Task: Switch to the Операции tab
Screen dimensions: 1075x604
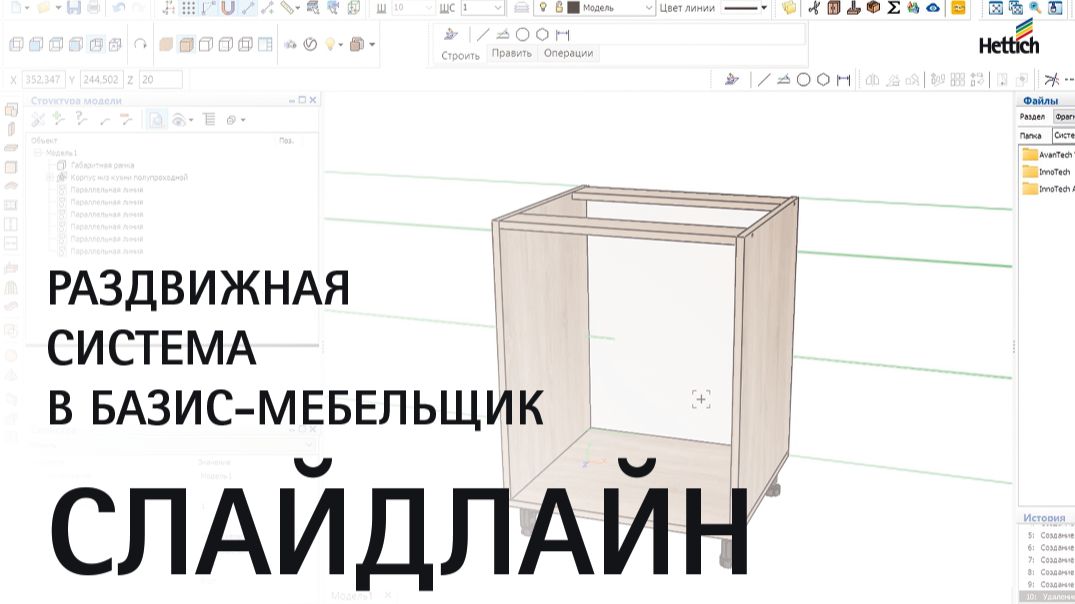Action: [x=568, y=53]
